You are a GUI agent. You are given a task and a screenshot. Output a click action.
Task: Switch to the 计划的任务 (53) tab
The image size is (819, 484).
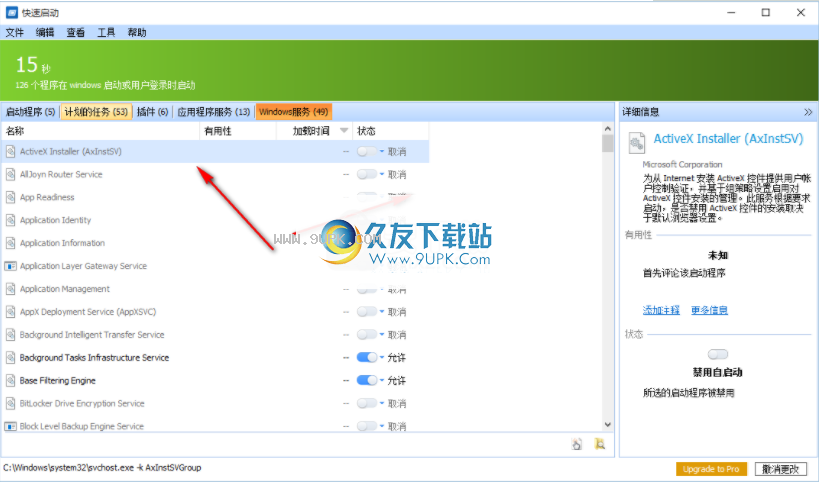tap(96, 112)
